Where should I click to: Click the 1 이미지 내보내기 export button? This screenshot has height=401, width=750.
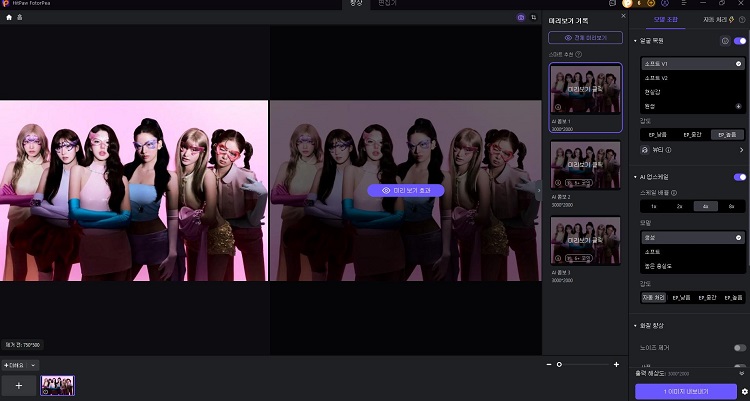(686, 391)
